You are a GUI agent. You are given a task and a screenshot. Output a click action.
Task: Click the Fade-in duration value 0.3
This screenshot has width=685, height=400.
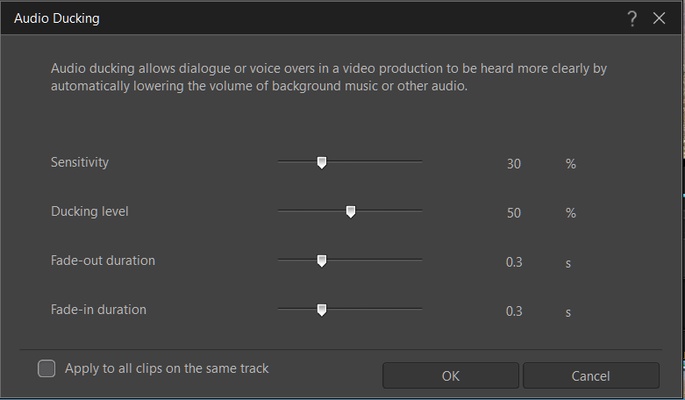coord(514,311)
